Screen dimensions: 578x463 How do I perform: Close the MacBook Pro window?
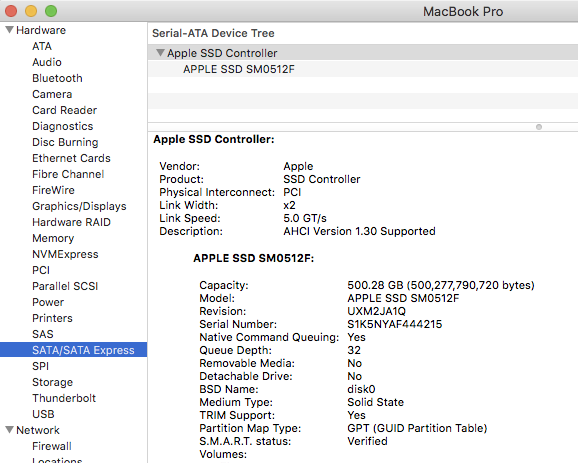point(11,11)
